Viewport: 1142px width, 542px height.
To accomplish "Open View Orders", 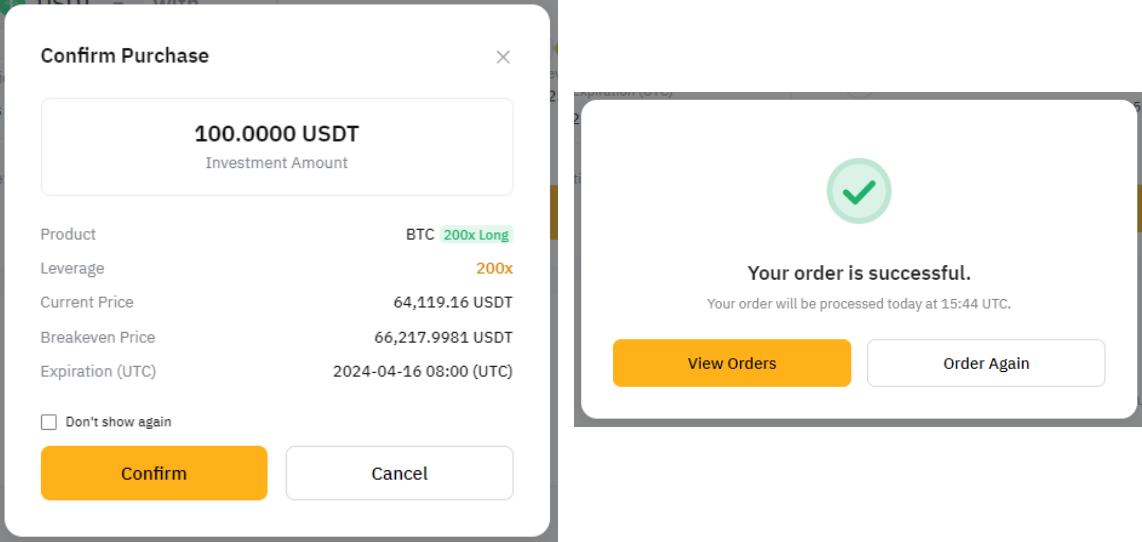I will tap(731, 363).
